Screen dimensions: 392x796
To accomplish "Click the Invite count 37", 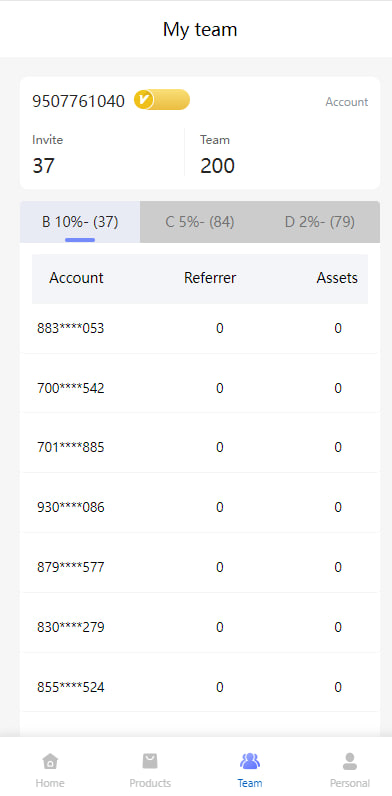I will tap(44, 166).
